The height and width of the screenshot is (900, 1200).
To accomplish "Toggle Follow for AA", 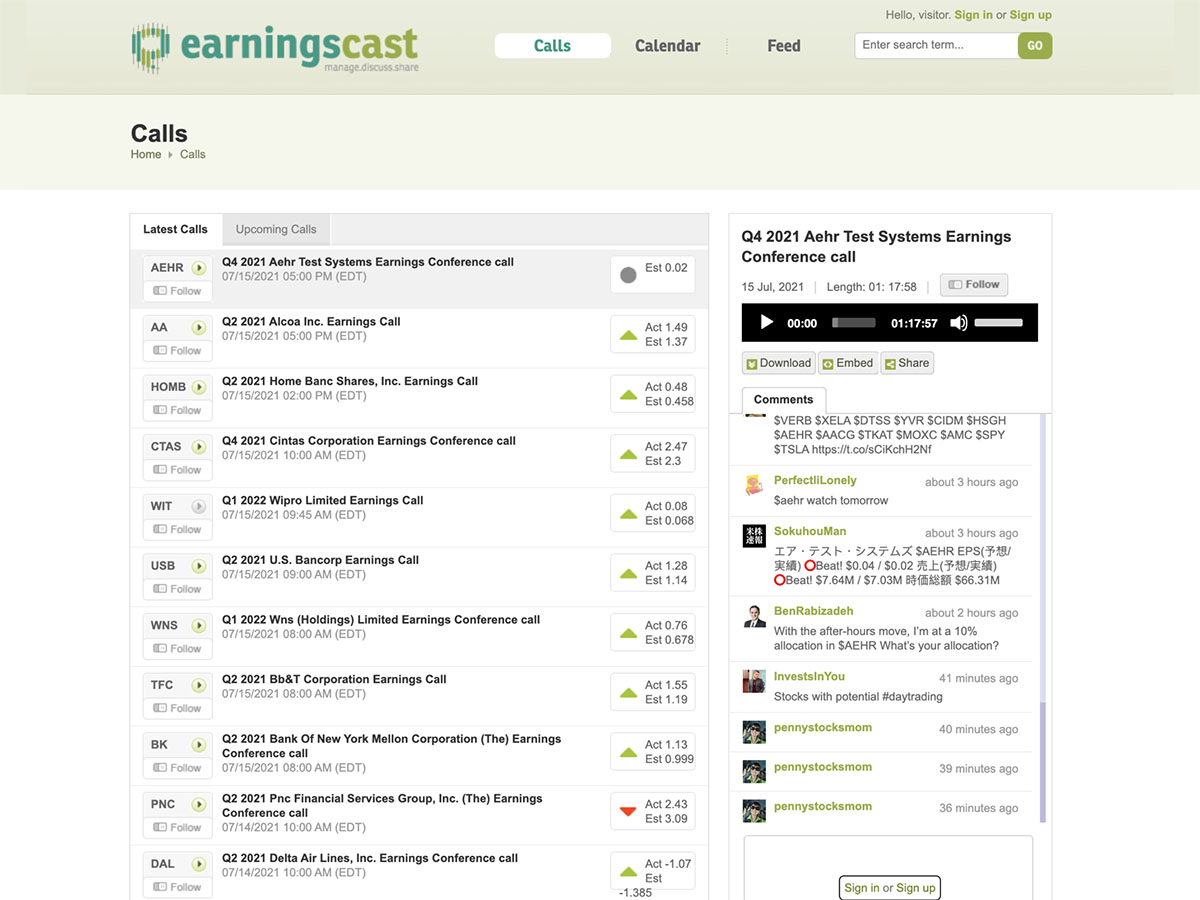I will 177,351.
